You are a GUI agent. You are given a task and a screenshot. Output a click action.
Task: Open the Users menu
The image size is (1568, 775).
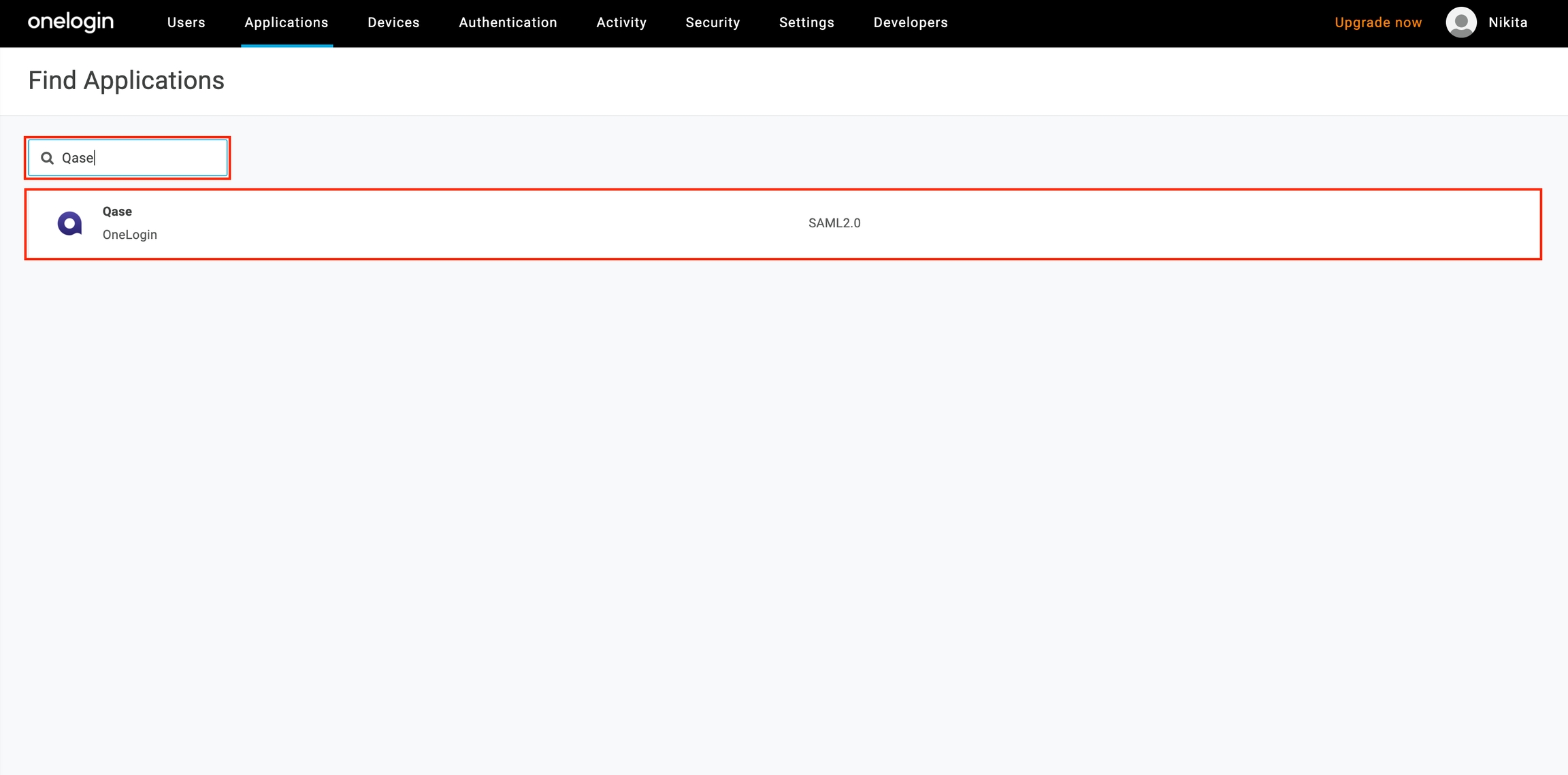coord(186,22)
